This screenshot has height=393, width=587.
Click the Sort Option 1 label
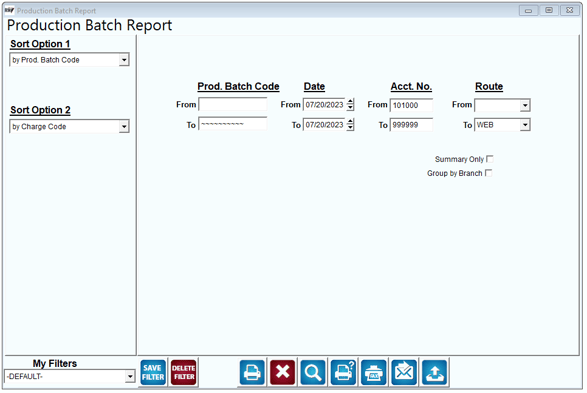pos(40,44)
